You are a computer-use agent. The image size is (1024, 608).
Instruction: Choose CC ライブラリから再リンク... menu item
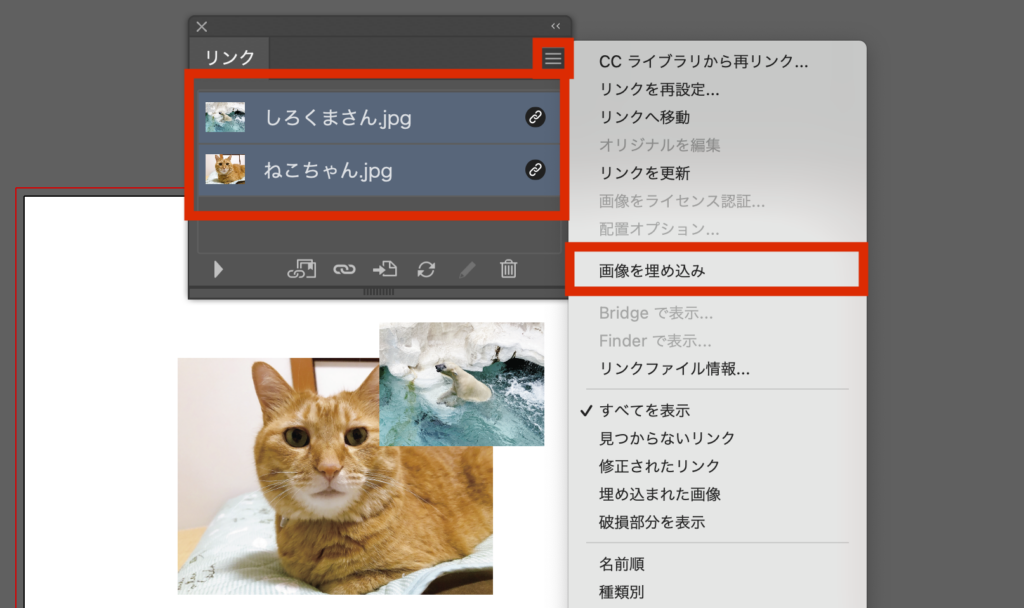click(x=703, y=61)
